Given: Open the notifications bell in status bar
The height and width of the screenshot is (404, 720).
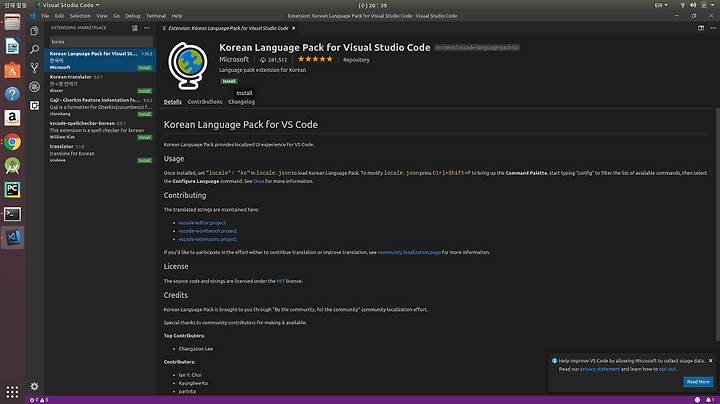Looking at the screenshot, I should tap(710, 400).
